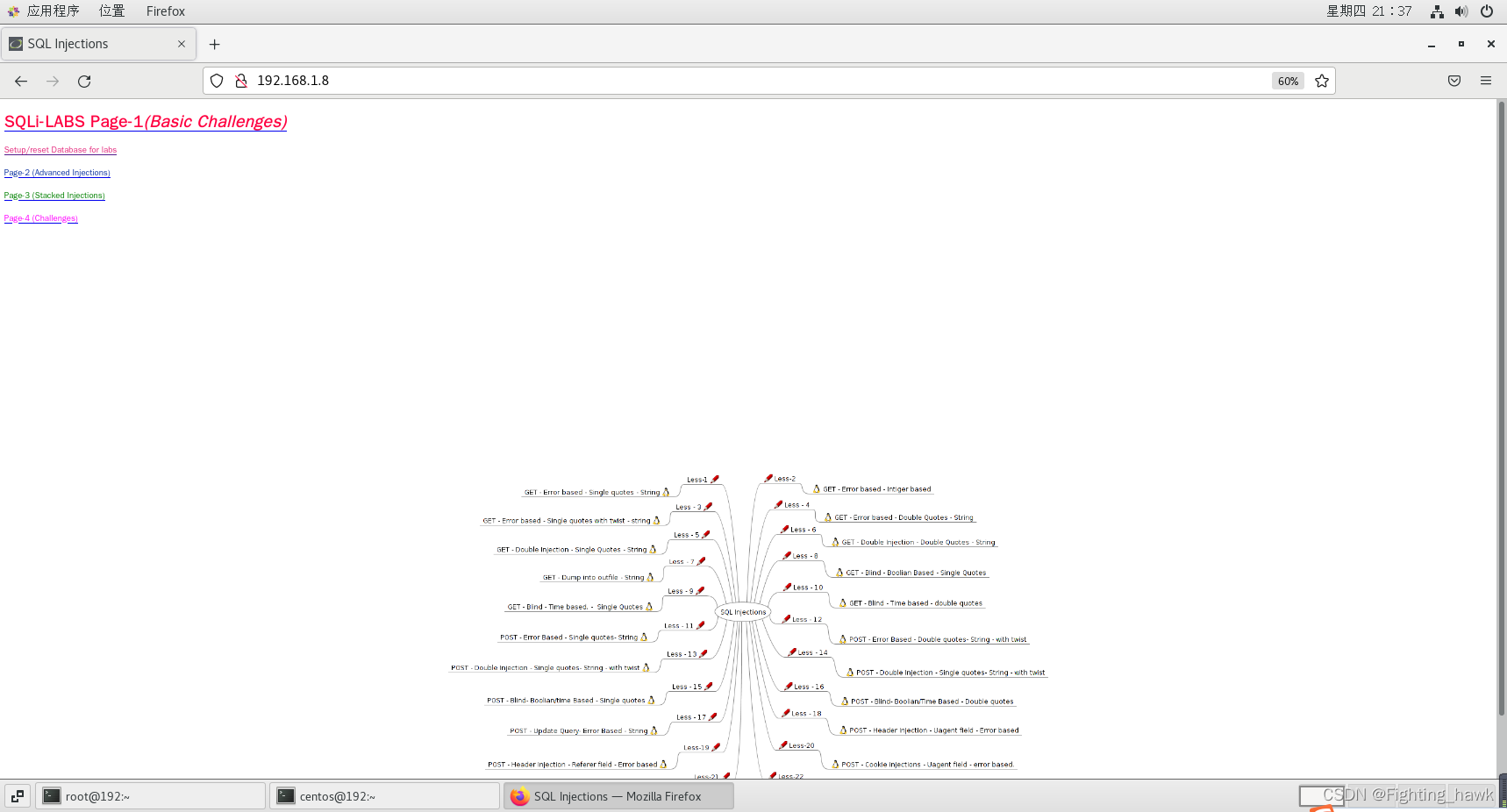This screenshot has width=1507, height=812.
Task: Open the SQLi-LABS Page-1 Basic Challenges heading link
Action: pos(146,122)
